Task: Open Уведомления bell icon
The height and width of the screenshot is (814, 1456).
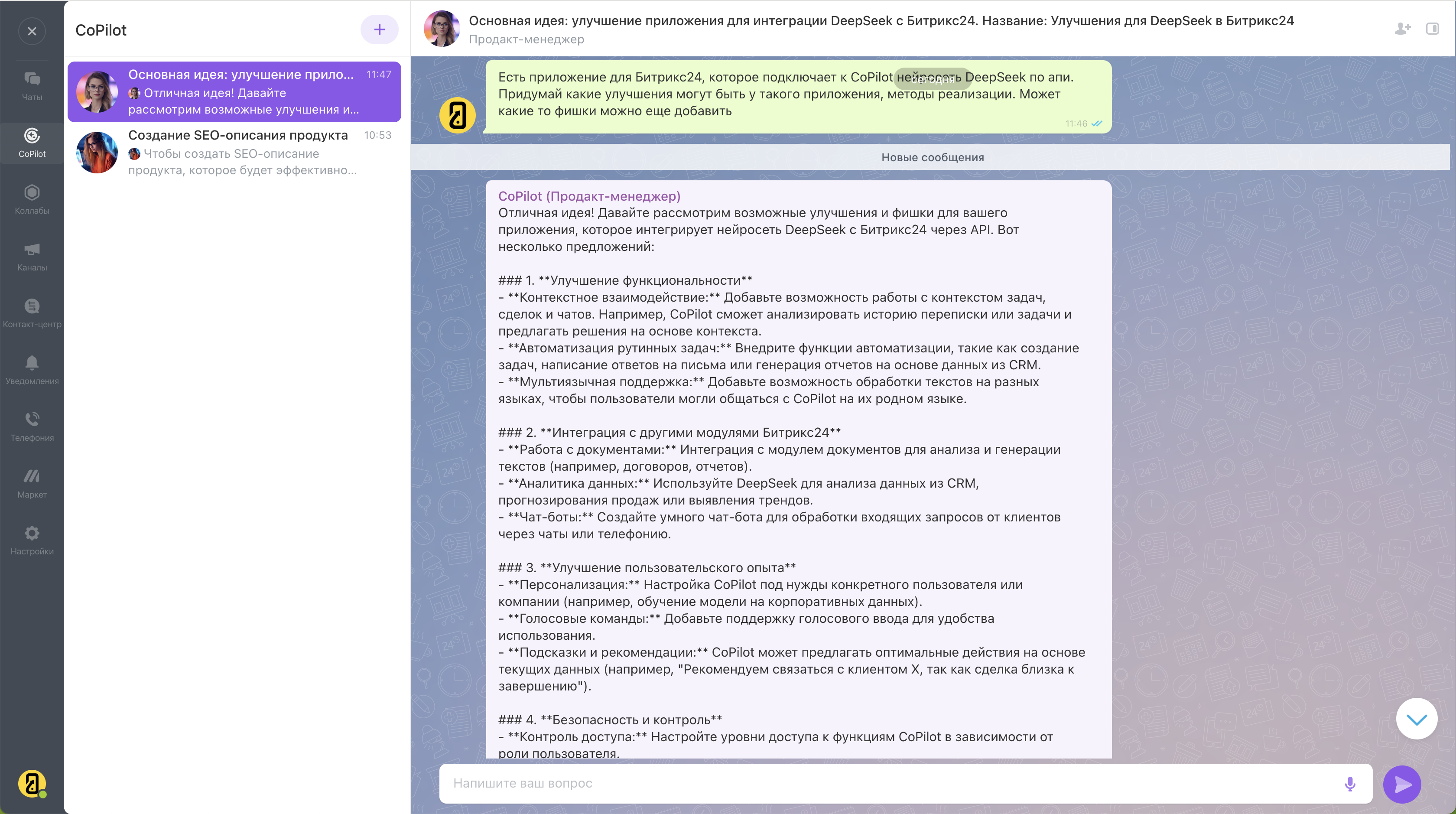Action: [x=32, y=370]
